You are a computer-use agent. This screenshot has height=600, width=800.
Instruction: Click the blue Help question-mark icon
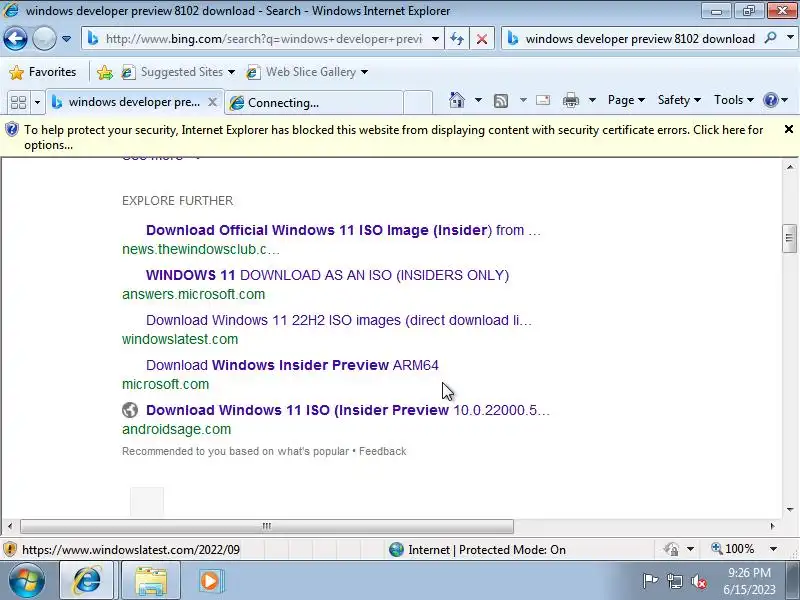[770, 100]
